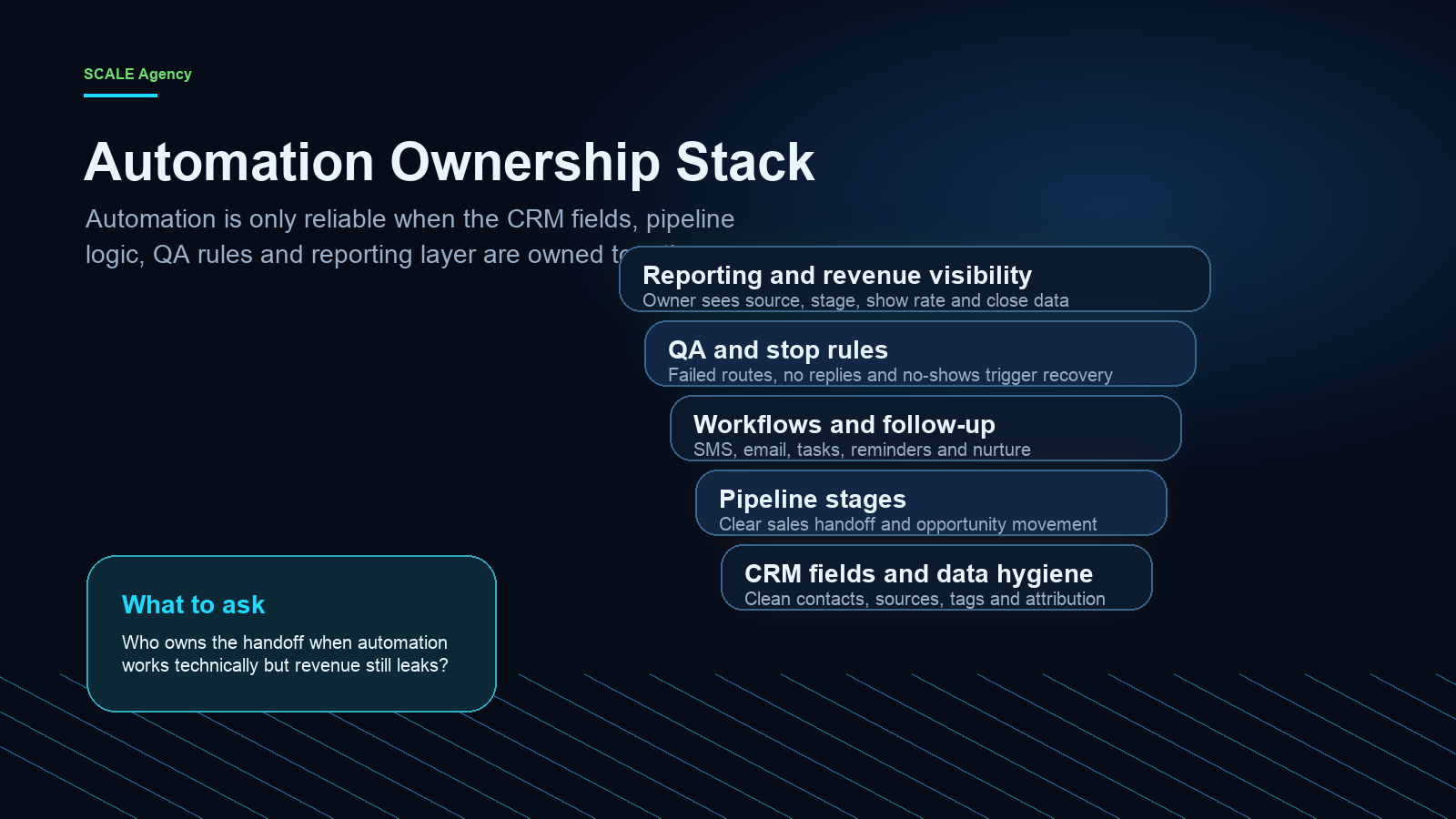
Task: Click 'Clean contacts, sources, tags and attribution'
Action: 925,599
